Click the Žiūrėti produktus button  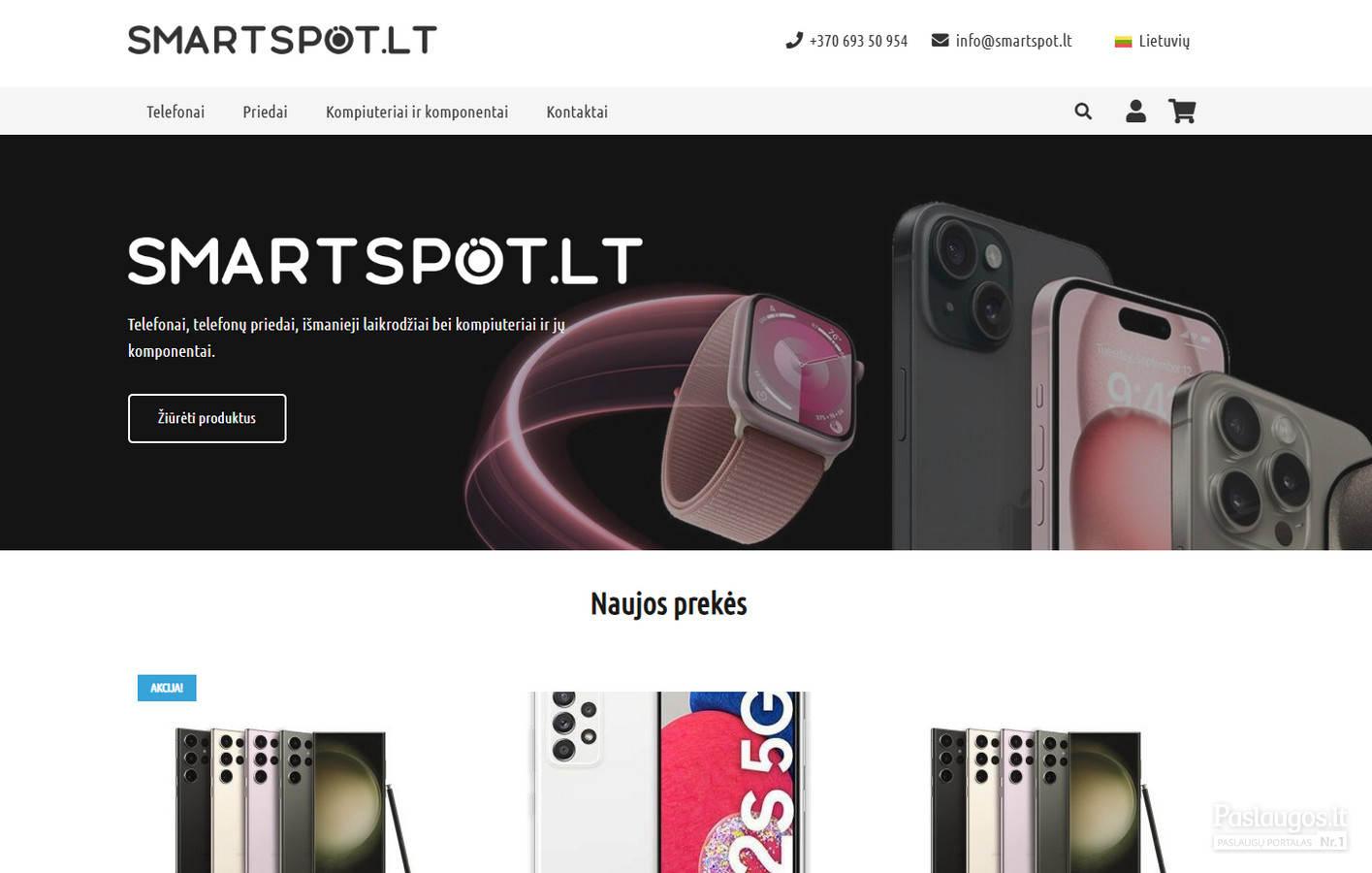point(207,418)
